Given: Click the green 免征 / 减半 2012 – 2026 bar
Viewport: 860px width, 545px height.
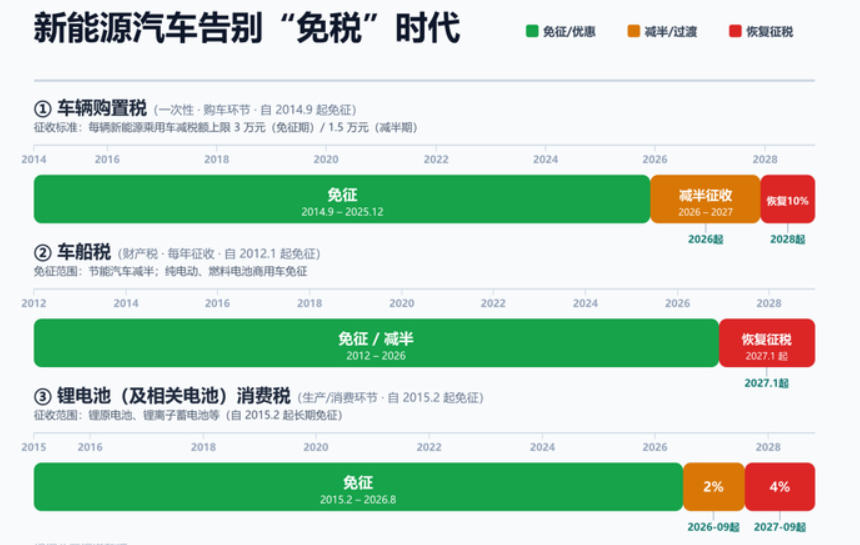Looking at the screenshot, I should coord(376,343).
